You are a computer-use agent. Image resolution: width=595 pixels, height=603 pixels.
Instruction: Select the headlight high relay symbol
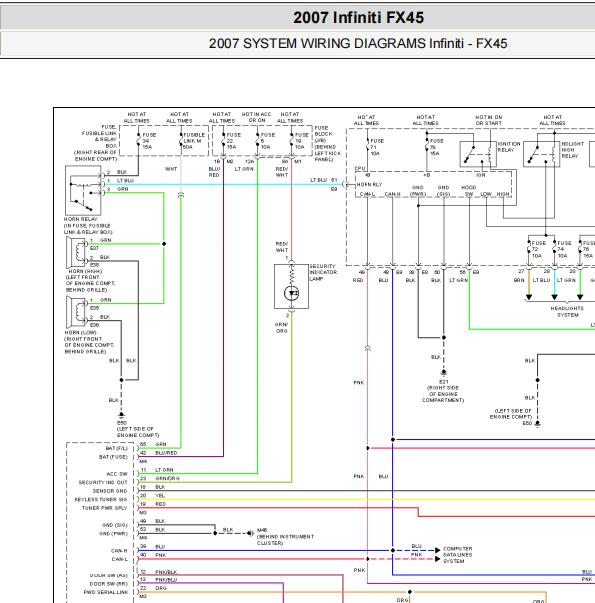tap(542, 154)
